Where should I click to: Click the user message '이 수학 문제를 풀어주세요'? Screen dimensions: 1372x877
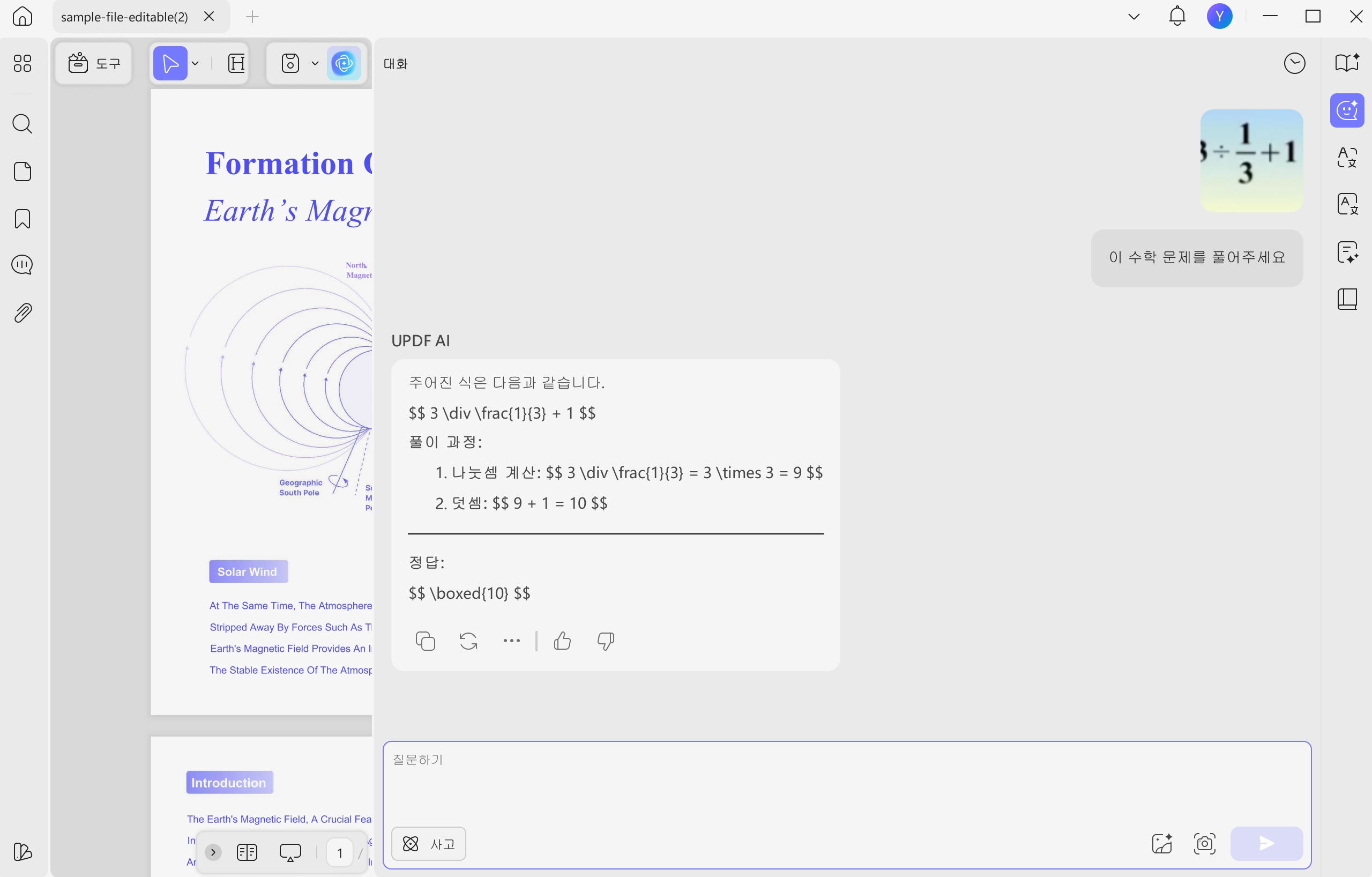[1197, 257]
